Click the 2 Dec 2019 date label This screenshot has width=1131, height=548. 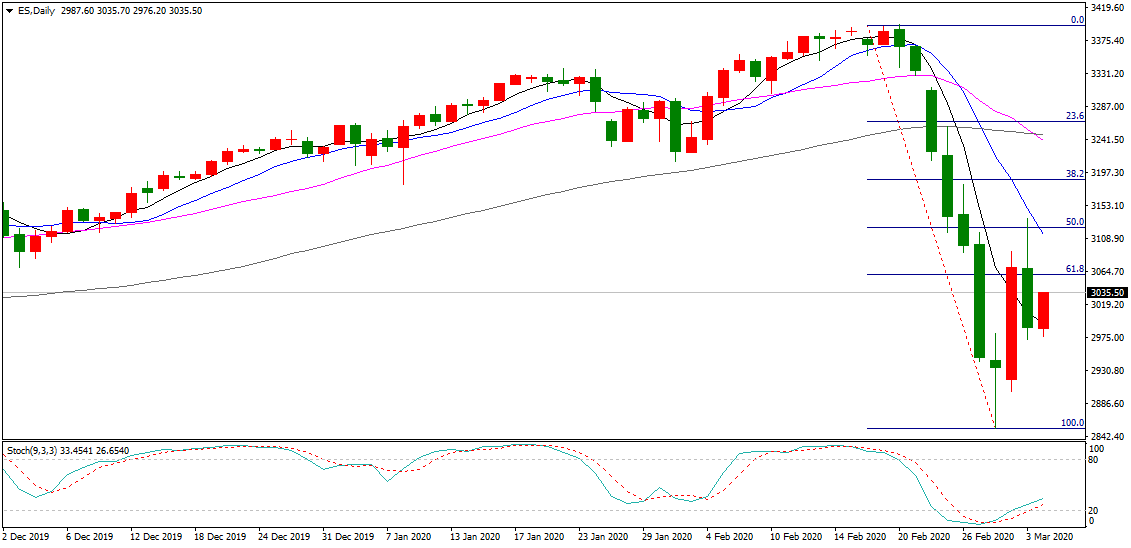(x=26, y=537)
